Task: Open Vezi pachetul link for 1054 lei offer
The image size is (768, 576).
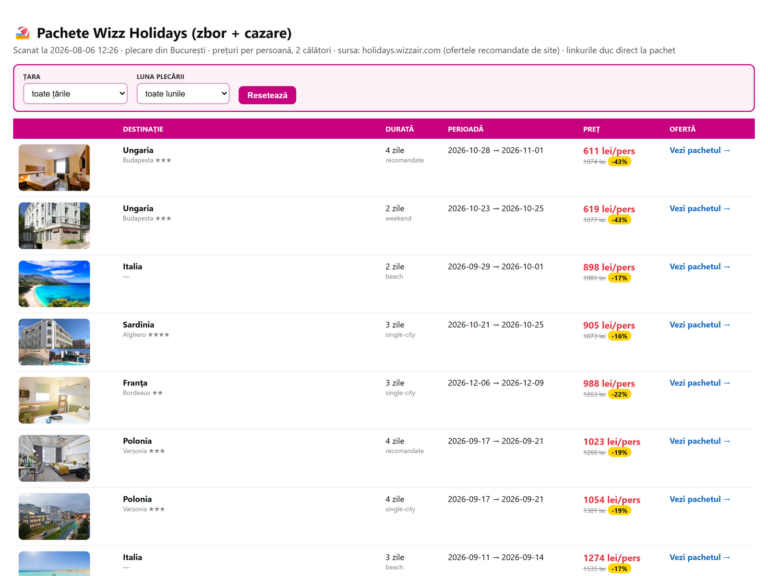Action: (700, 499)
